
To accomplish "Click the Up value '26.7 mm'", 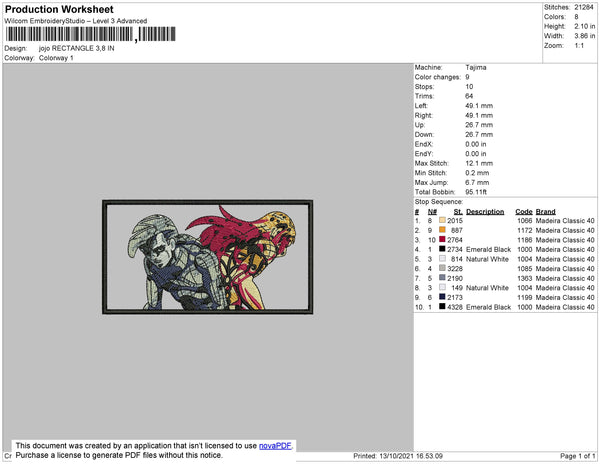I will (479, 125).
